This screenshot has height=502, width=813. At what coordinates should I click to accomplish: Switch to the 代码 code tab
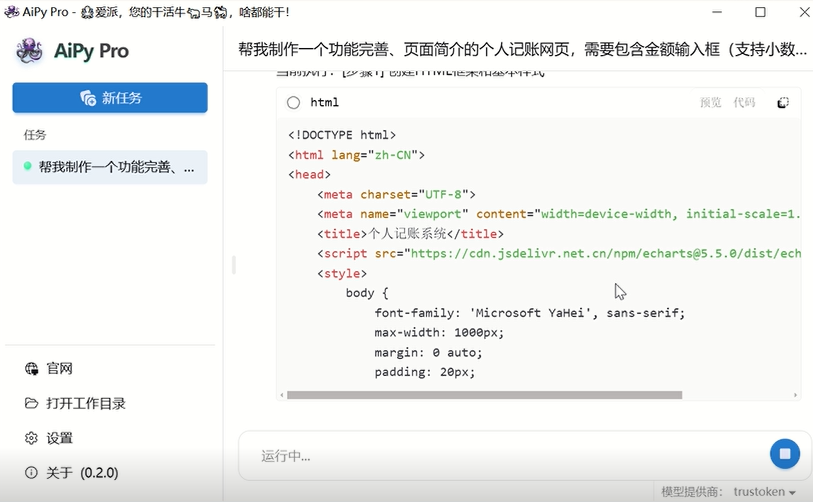(744, 102)
